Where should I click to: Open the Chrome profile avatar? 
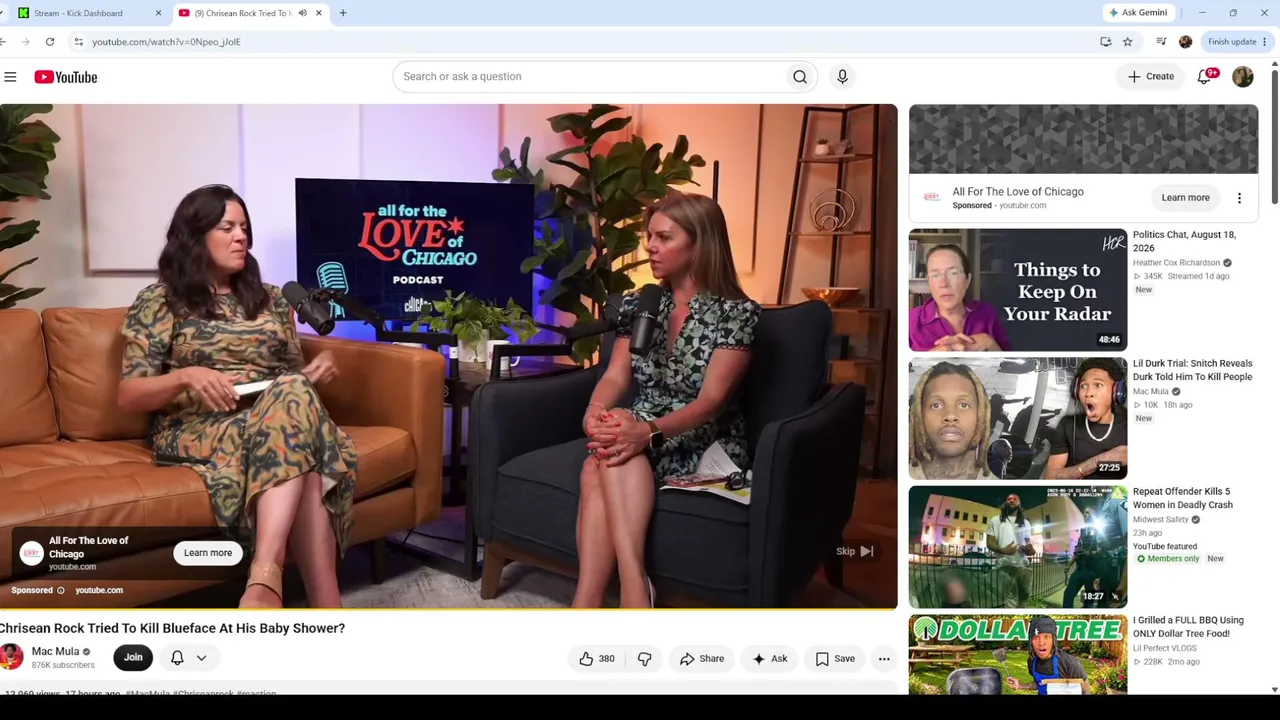1186,42
